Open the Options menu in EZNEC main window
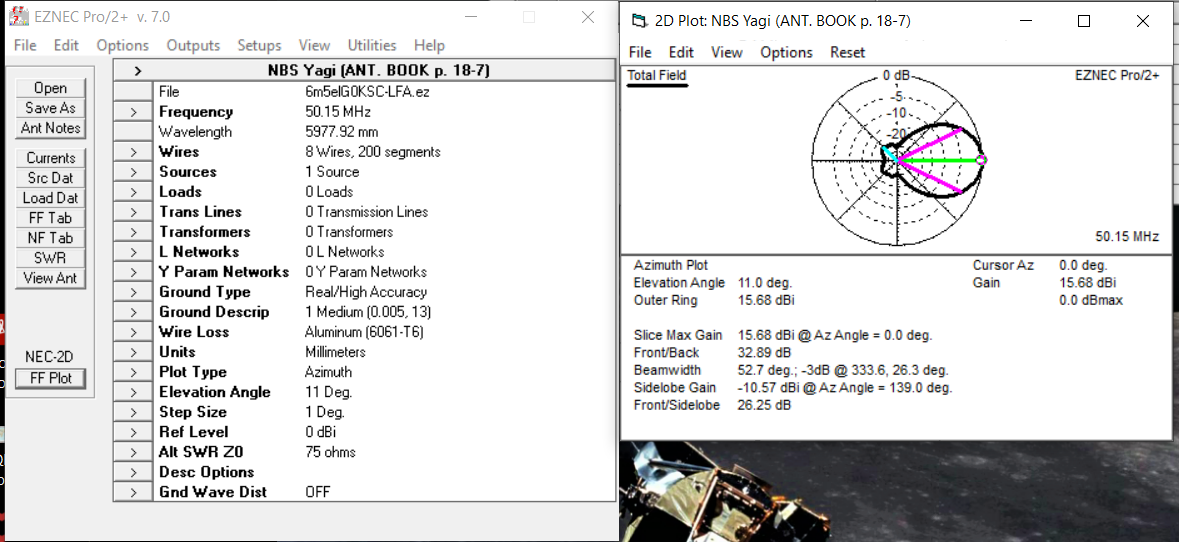 tap(123, 46)
